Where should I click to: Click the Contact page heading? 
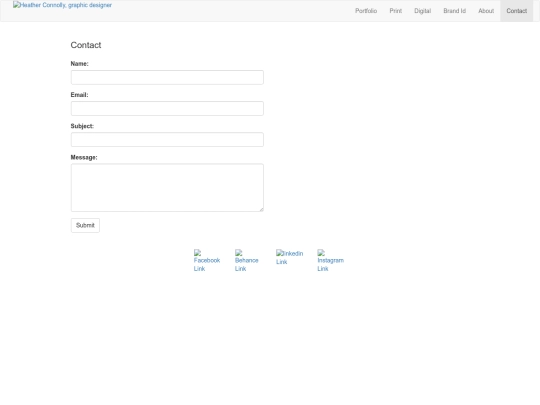click(x=86, y=45)
